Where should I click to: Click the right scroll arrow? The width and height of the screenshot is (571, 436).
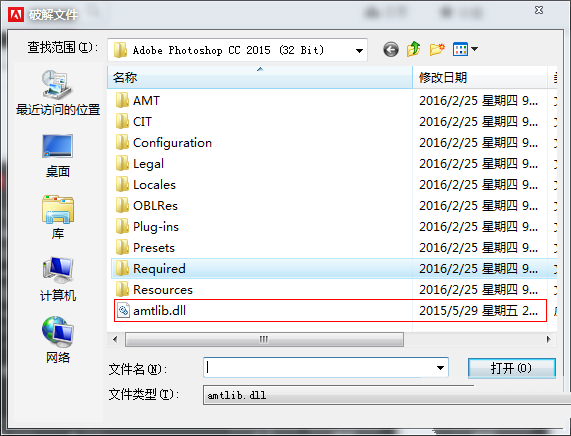pyautogui.click(x=549, y=339)
